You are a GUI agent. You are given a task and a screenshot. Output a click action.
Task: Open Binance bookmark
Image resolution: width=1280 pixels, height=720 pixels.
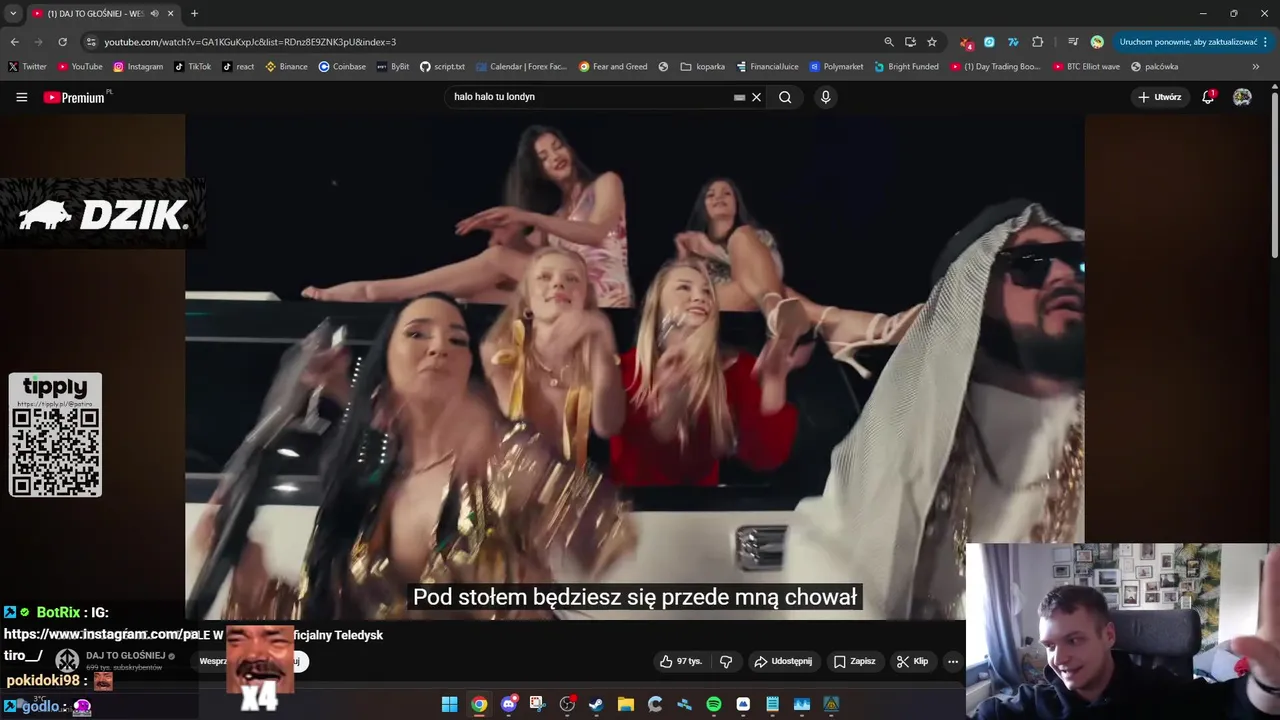tap(286, 67)
